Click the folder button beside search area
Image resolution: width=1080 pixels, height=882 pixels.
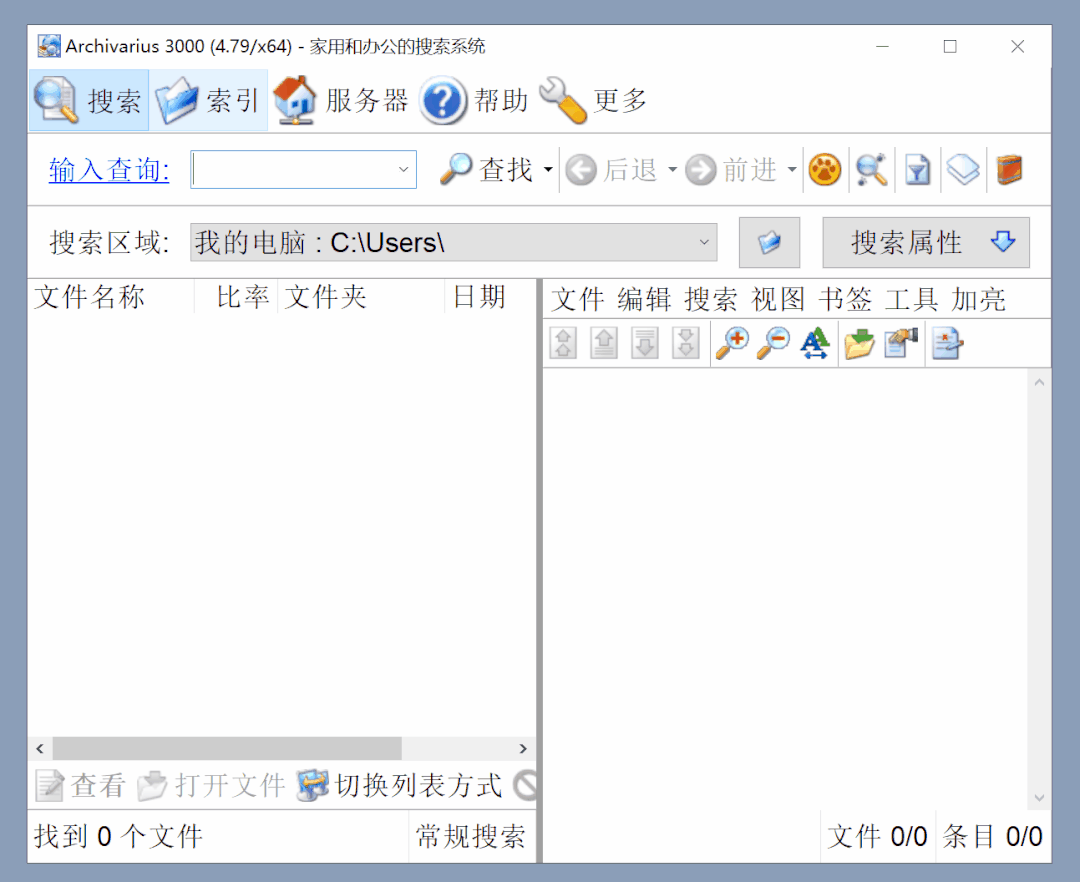[x=769, y=242]
